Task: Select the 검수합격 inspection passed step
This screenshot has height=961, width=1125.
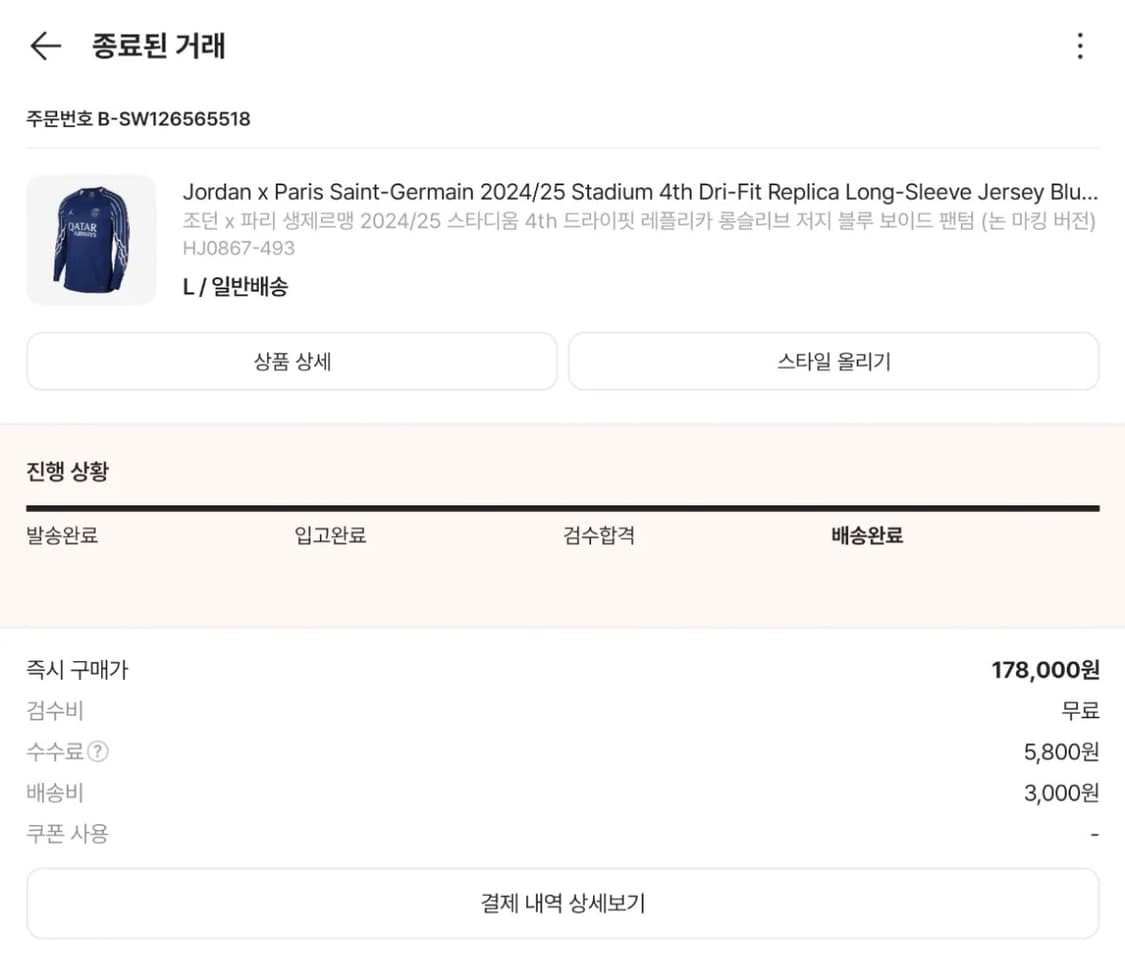Action: [597, 535]
